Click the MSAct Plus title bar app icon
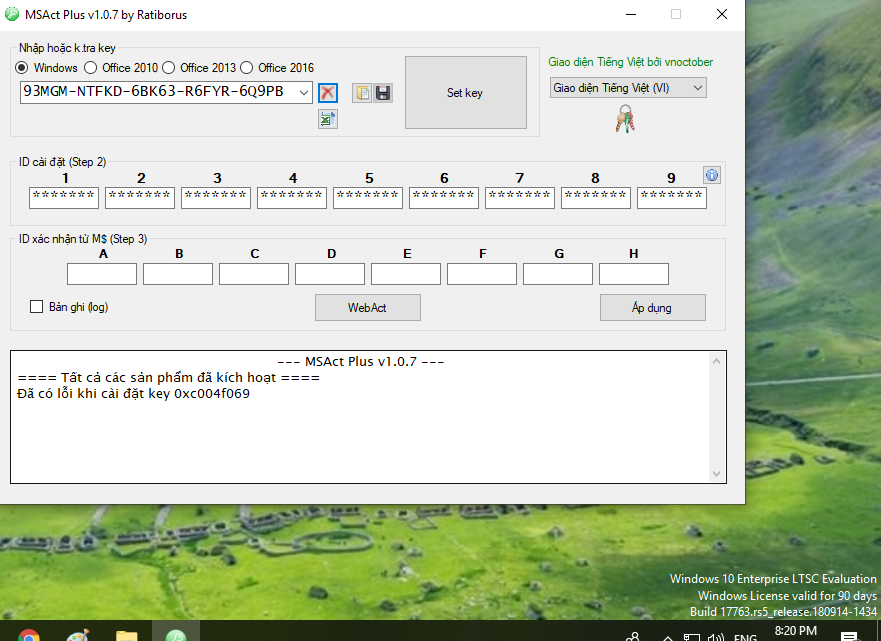The image size is (881, 641). [12, 14]
